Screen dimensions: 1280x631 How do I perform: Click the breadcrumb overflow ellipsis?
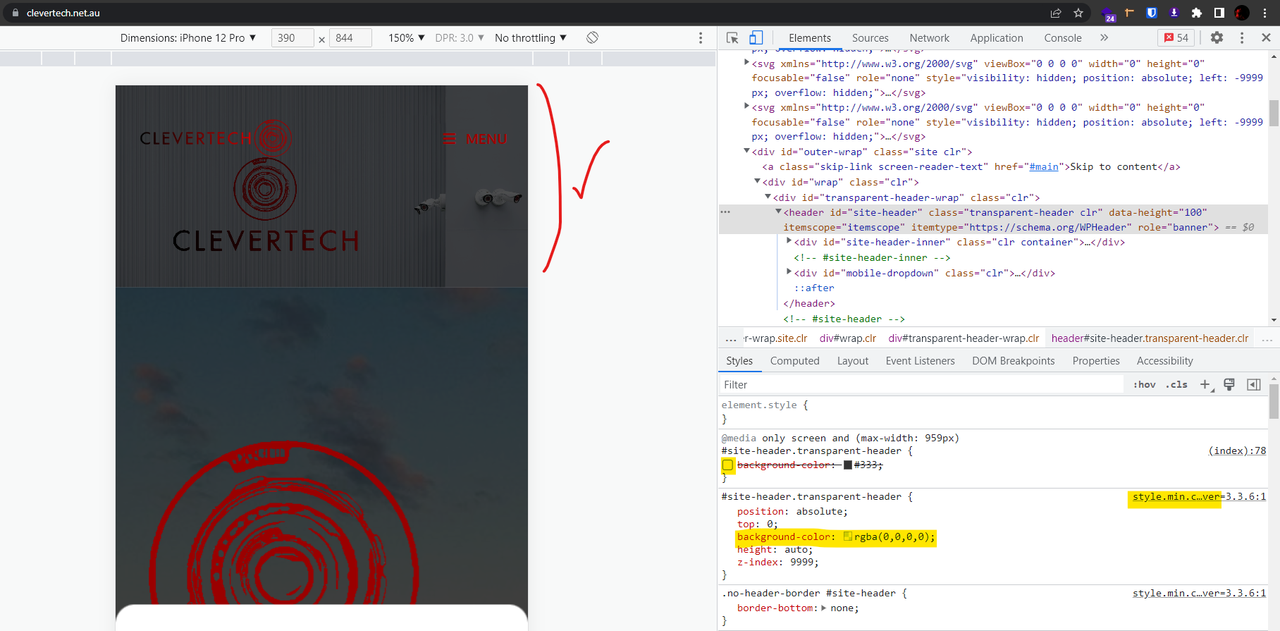(x=731, y=338)
